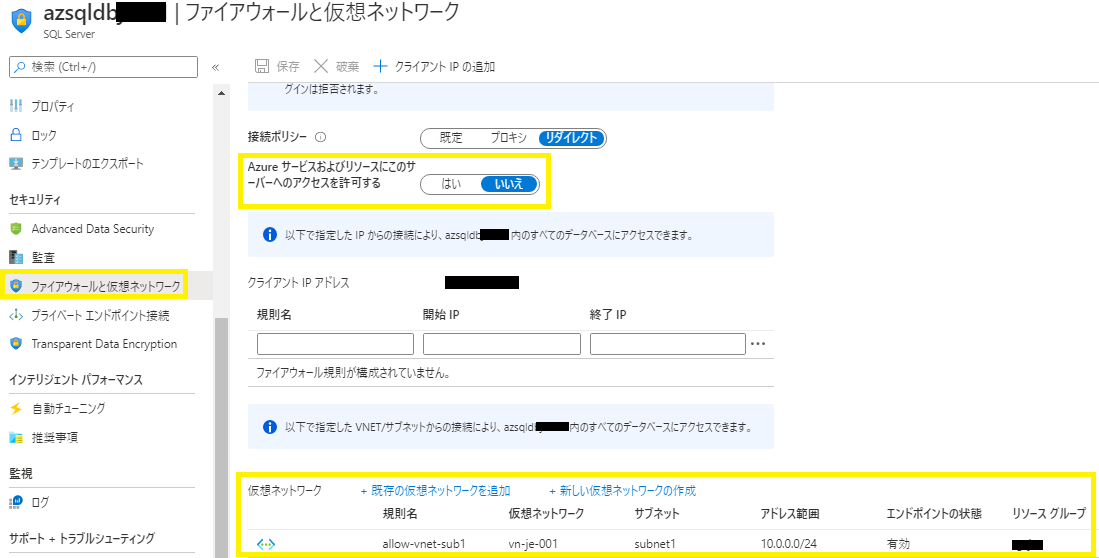Click firewall shield icon in sidebar
The image size is (1099, 558).
[x=16, y=286]
